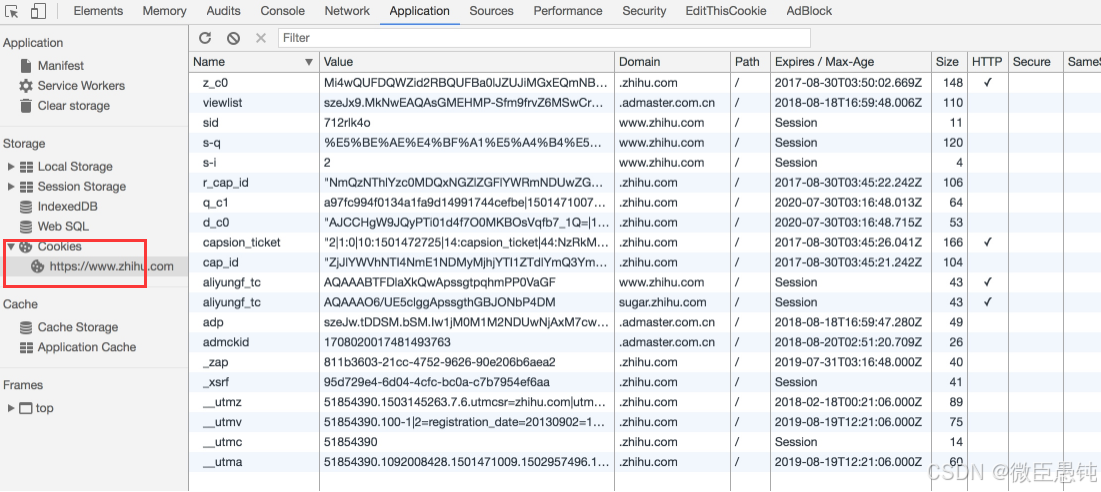1101x492 pixels.
Task: Sort by the Path column header
Action: (751, 62)
